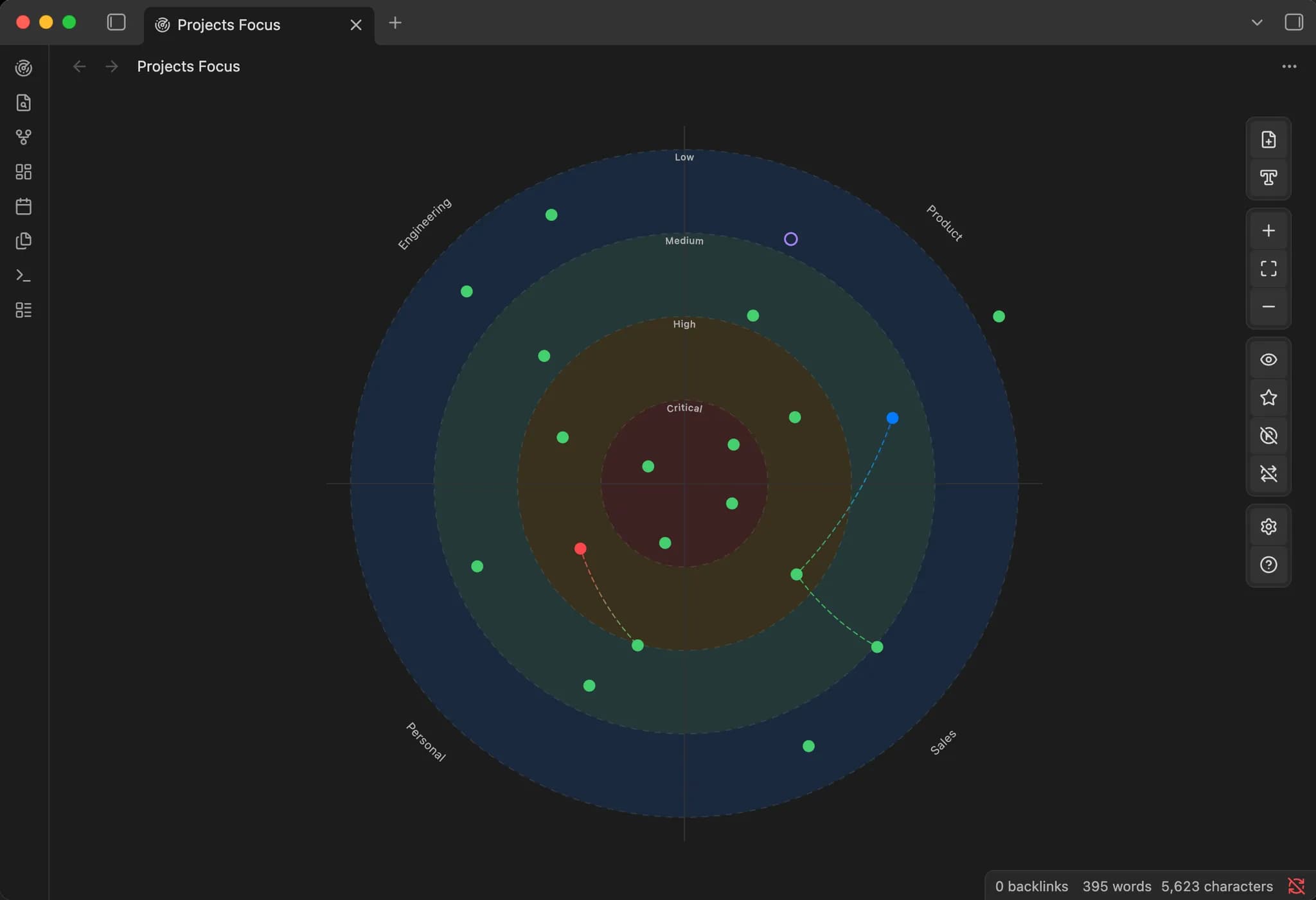
Task: Zoom out with the minus button
Action: pyautogui.click(x=1268, y=307)
